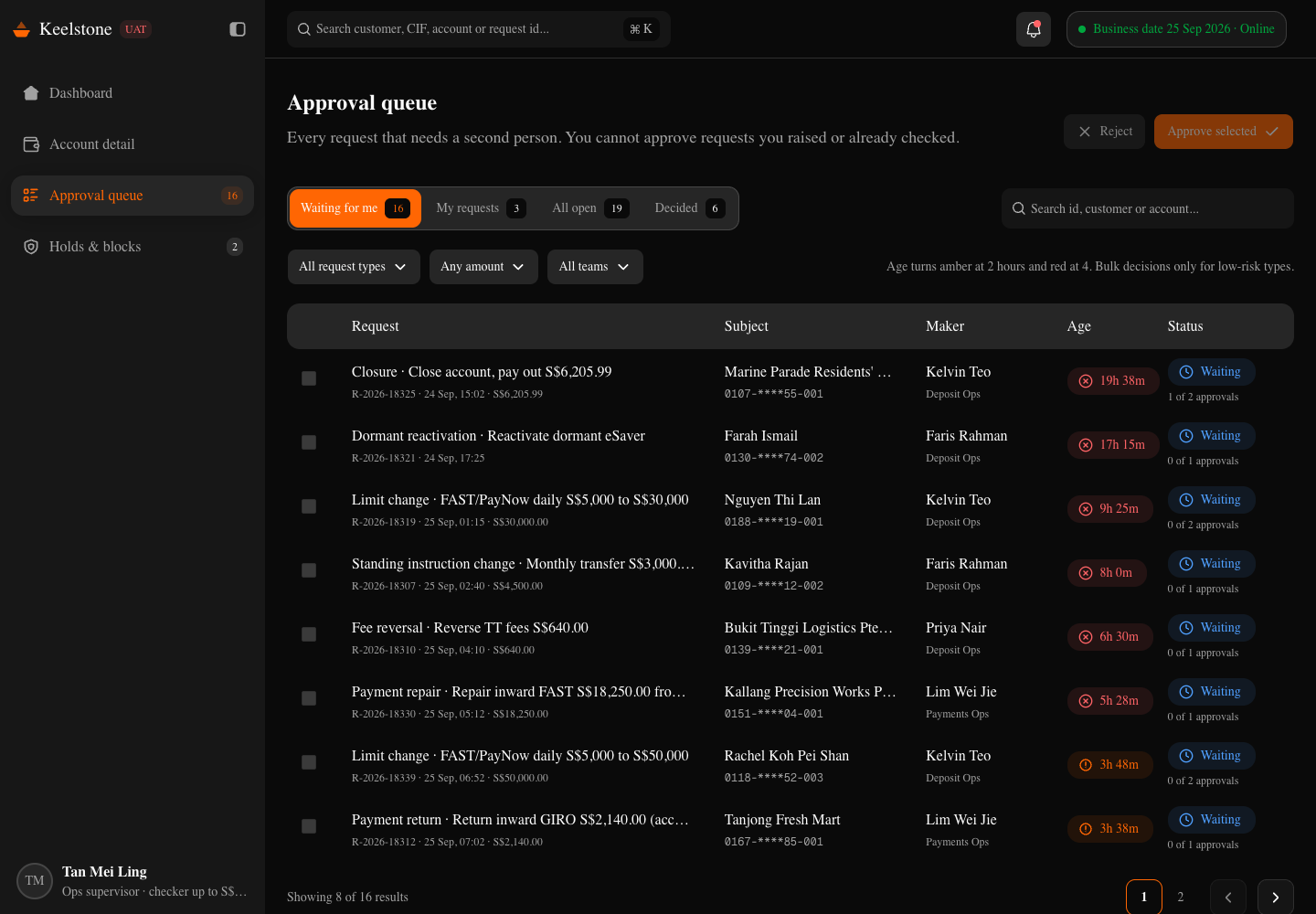This screenshot has height=914, width=1316.
Task: Check the Payment repair request row
Action: [309, 698]
